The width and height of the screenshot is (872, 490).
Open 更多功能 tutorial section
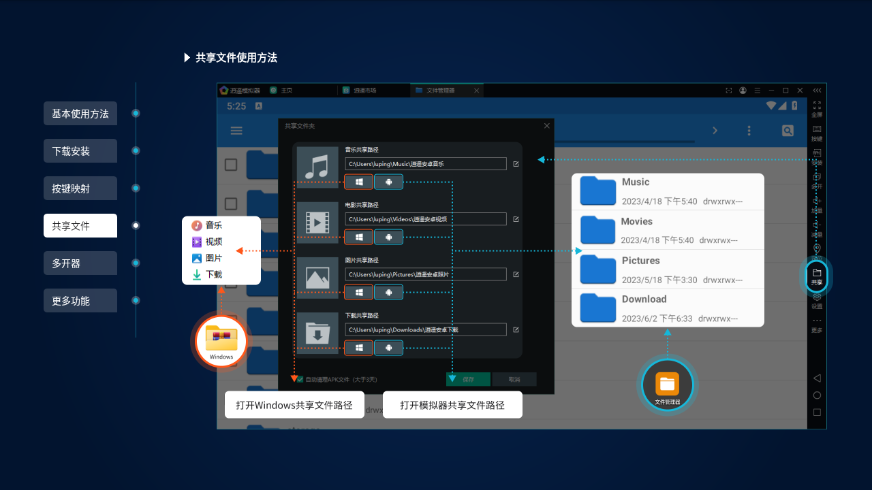coord(80,300)
